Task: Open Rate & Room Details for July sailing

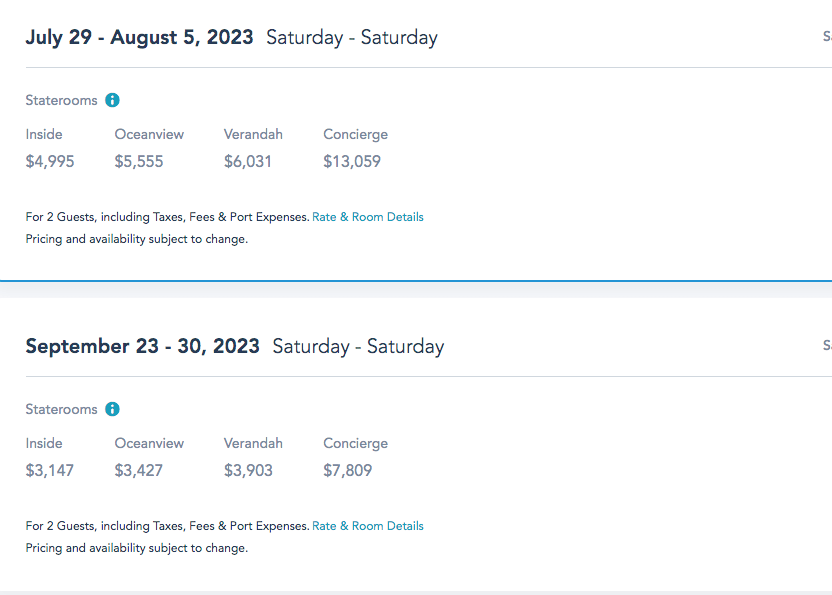Action: click(367, 217)
